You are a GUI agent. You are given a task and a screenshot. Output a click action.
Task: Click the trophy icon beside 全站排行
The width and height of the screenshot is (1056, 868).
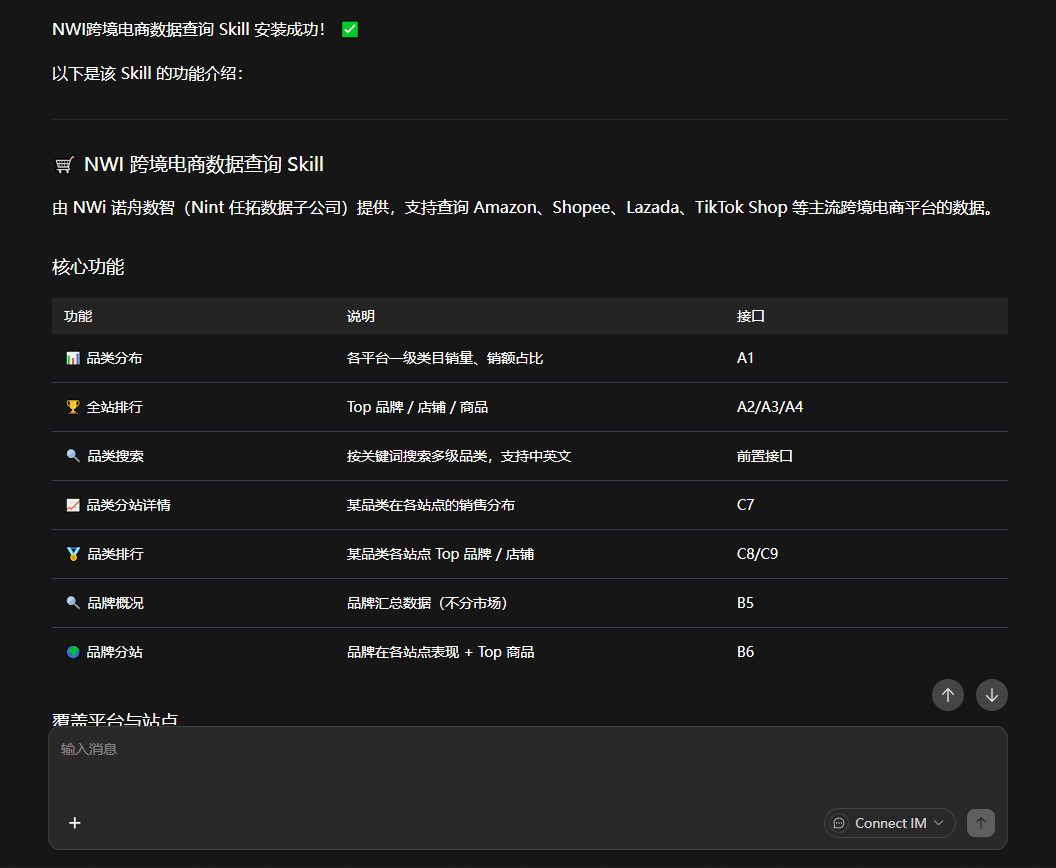click(x=73, y=407)
